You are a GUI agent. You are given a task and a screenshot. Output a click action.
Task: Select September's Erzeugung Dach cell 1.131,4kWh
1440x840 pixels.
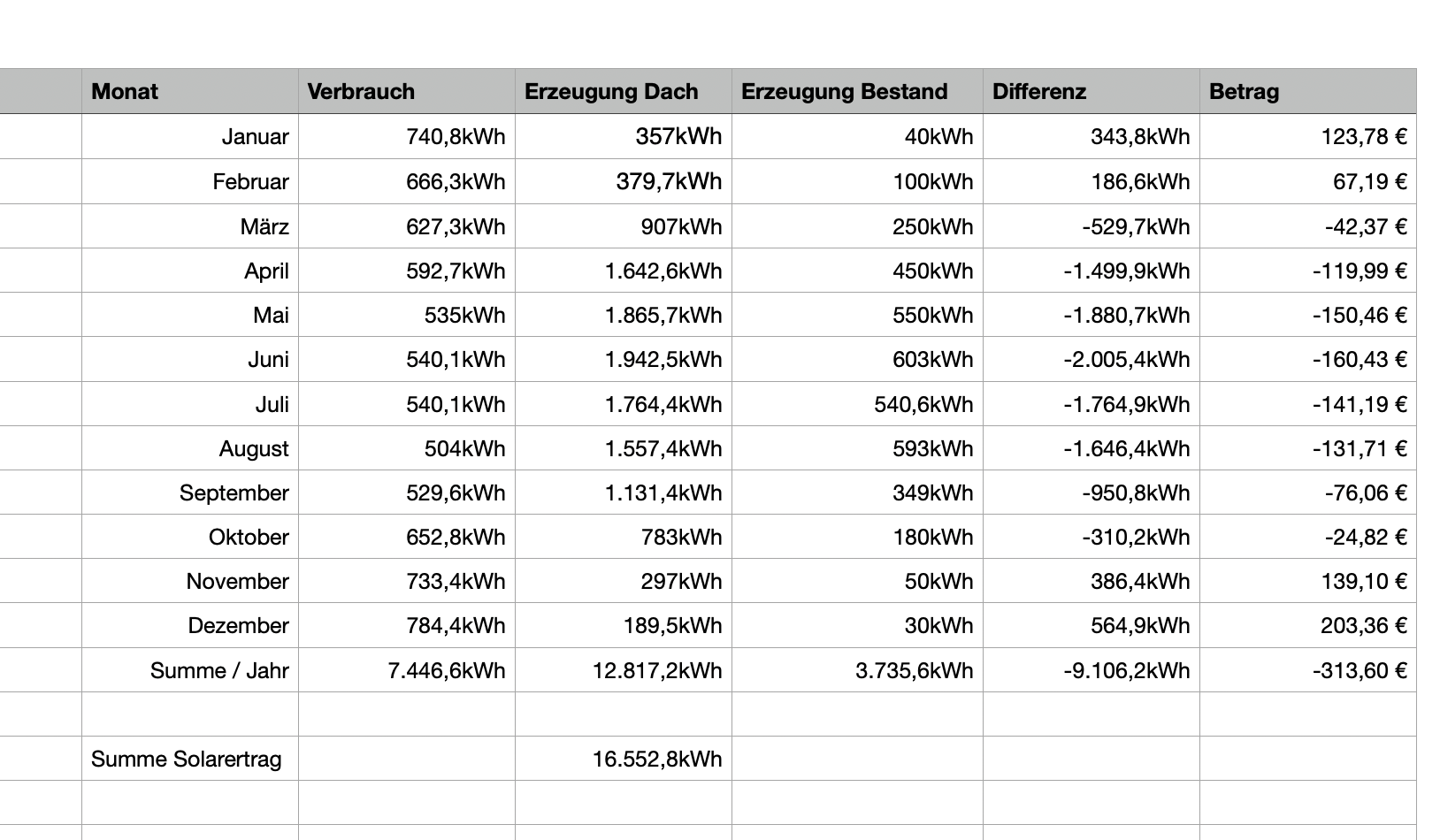click(623, 493)
